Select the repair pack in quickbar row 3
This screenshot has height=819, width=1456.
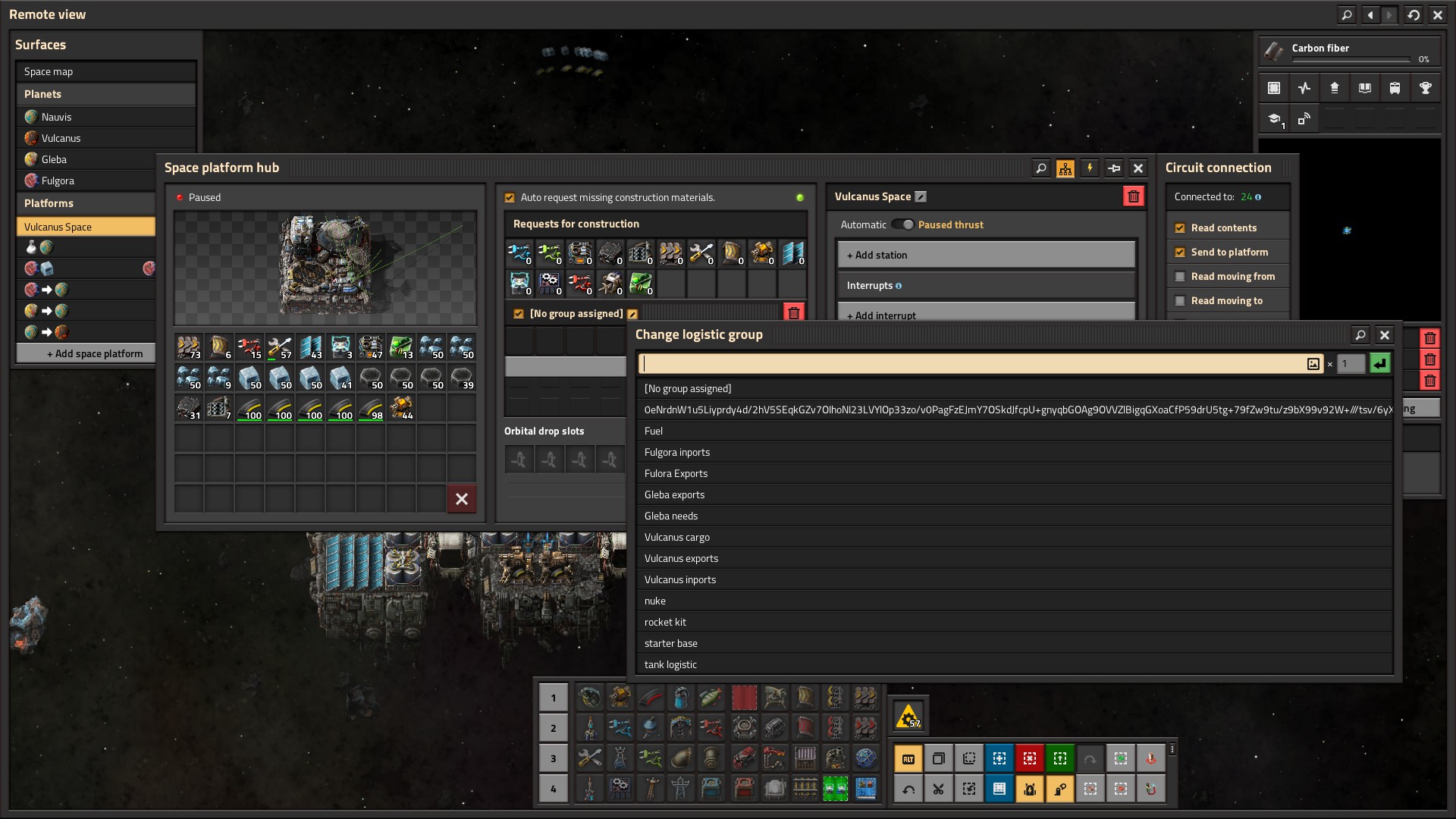[590, 758]
